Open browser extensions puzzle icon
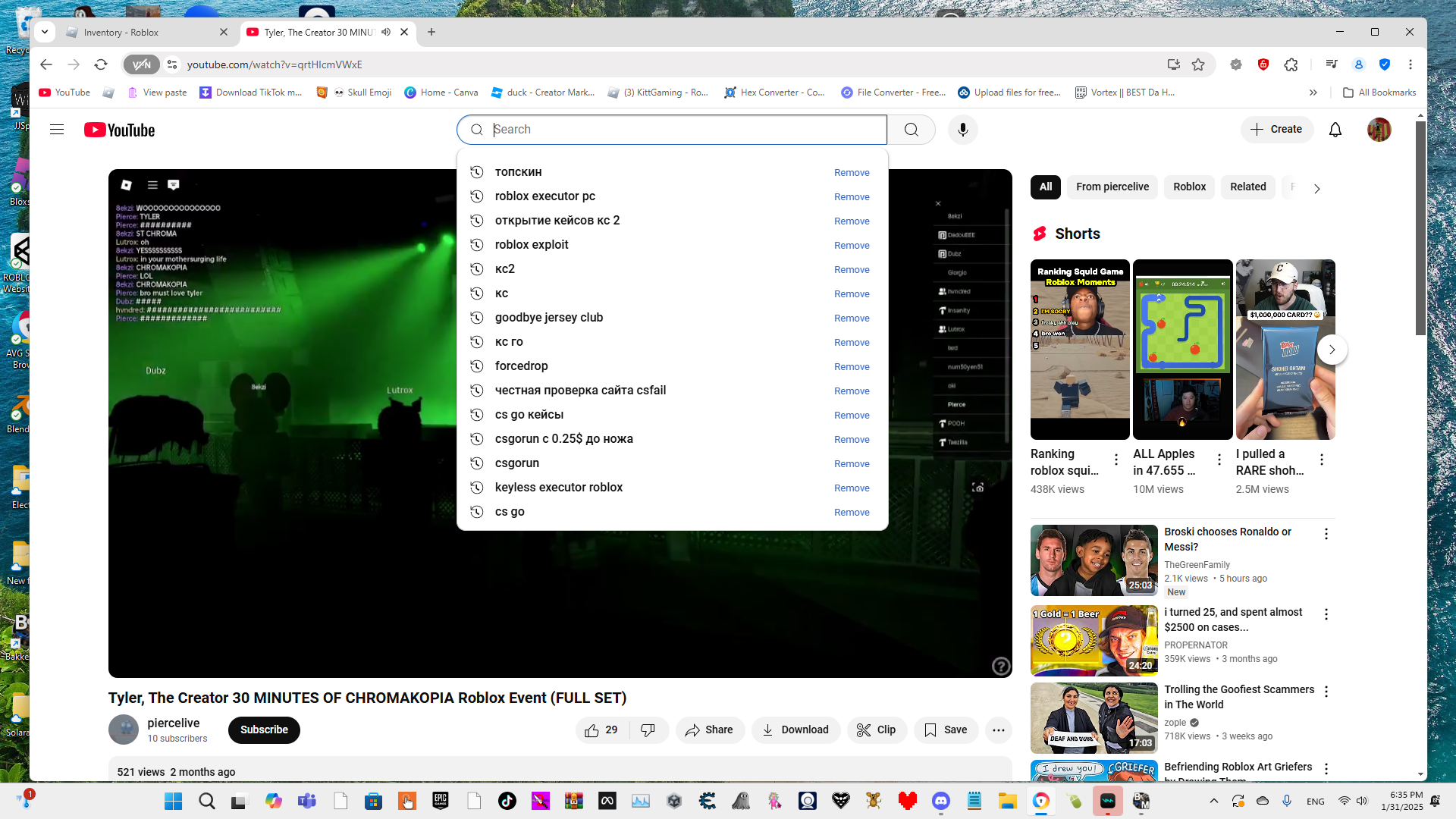Screen dimensions: 1456x819 tap(1291, 64)
